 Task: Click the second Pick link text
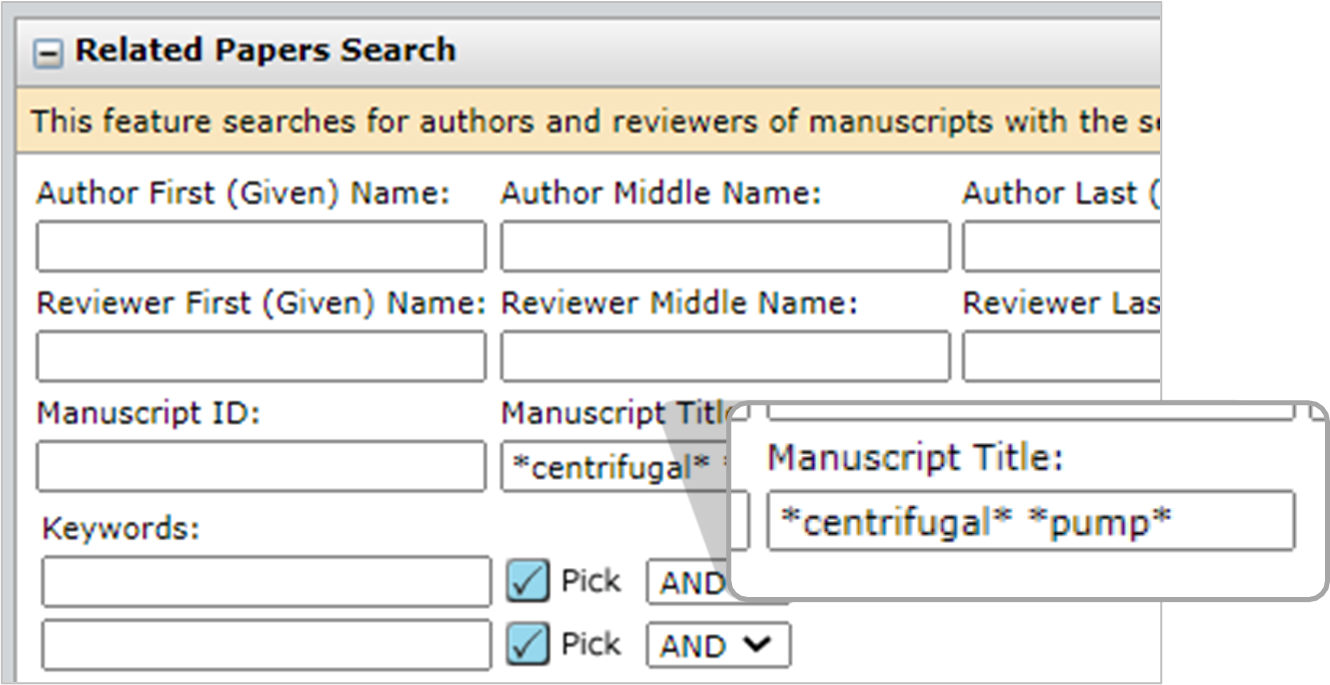pos(590,645)
